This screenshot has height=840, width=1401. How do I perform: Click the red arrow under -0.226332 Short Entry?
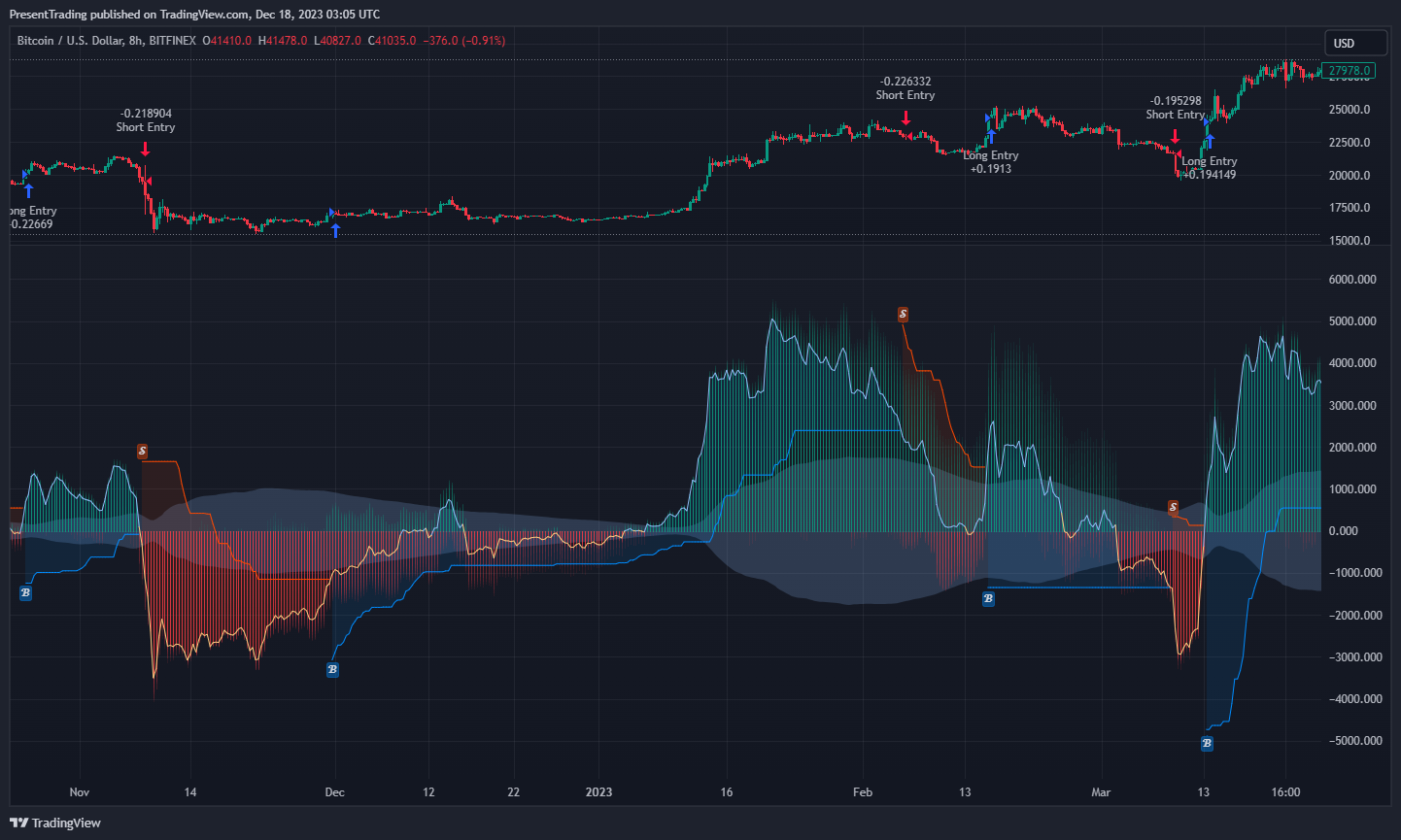[906, 118]
